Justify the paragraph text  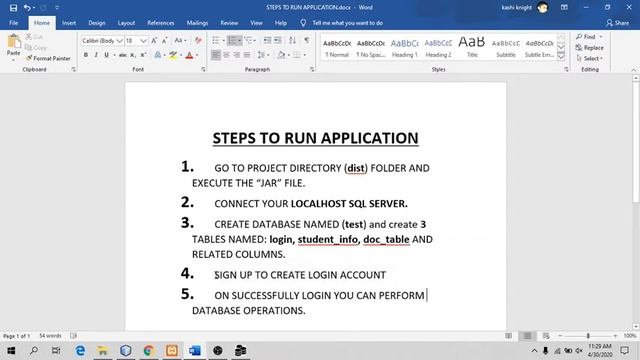247,55
